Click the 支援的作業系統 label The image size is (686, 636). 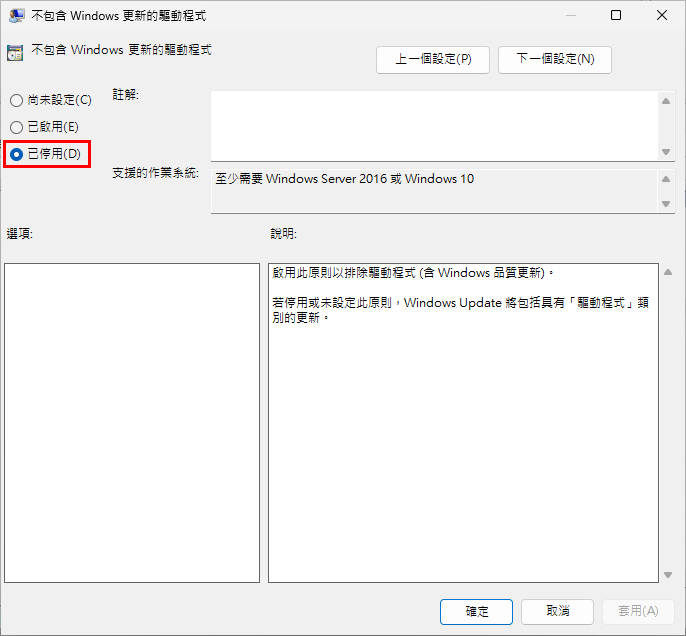[x=155, y=173]
